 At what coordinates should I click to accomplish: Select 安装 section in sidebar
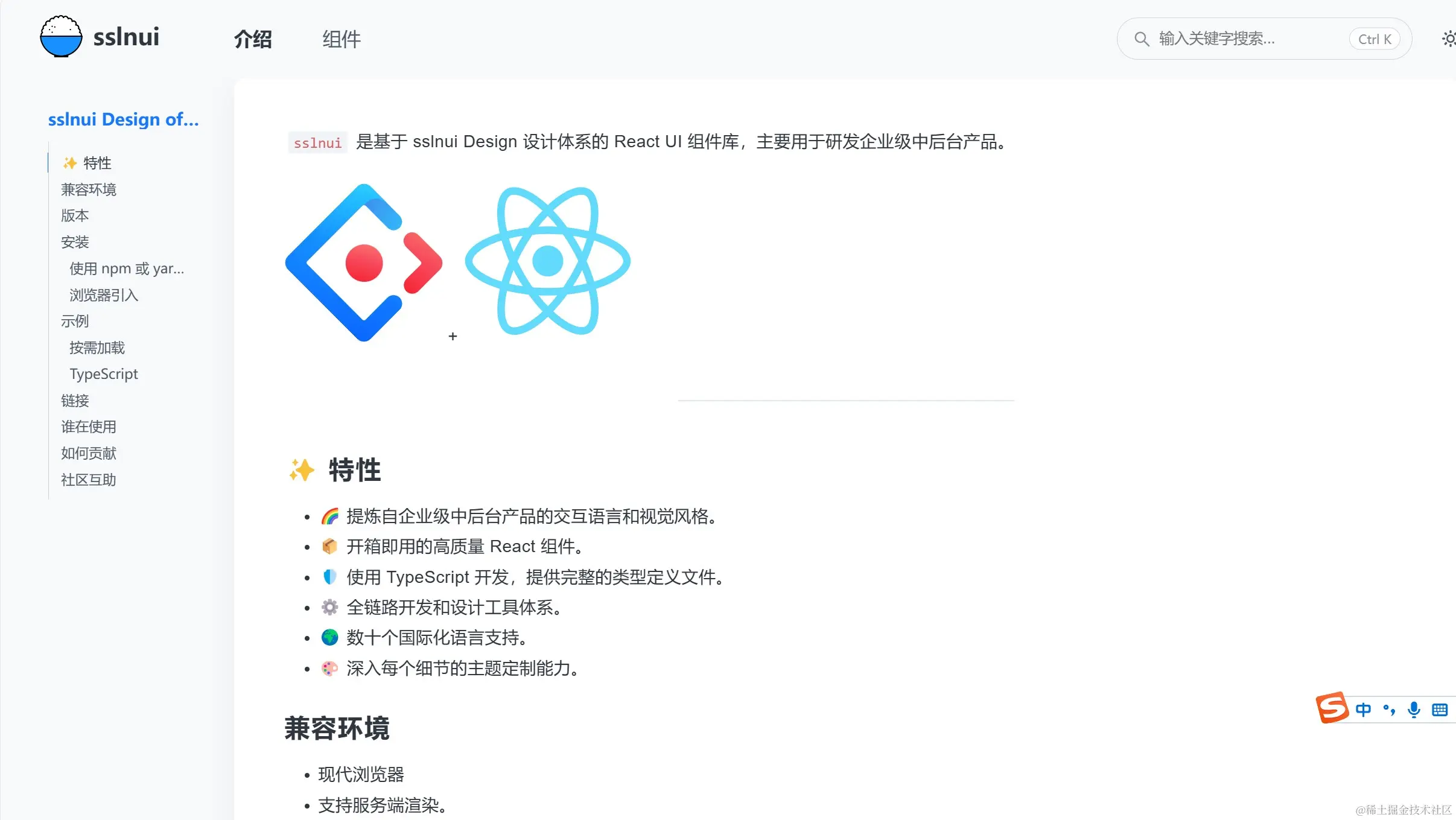point(75,242)
